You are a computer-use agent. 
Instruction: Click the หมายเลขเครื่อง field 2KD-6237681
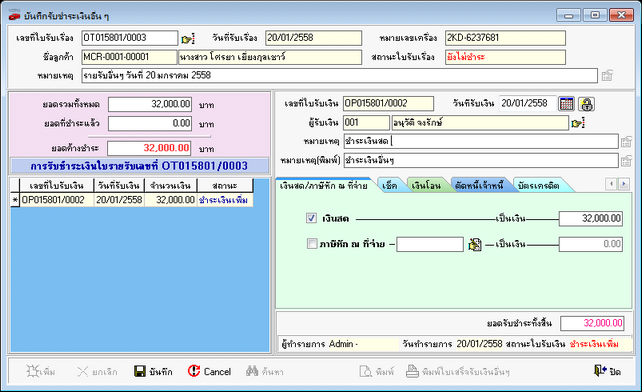pos(505,38)
